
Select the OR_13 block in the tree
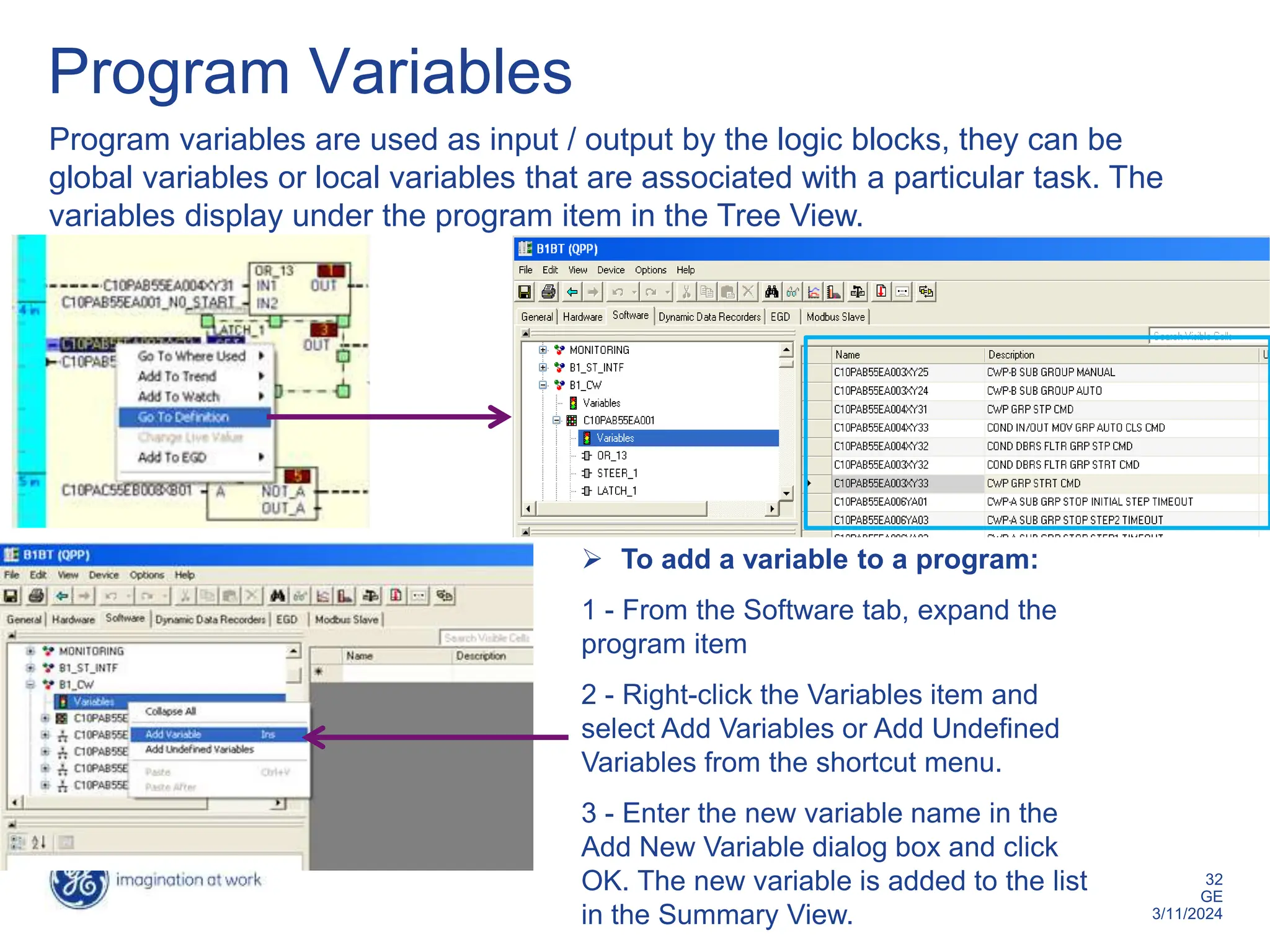point(611,456)
